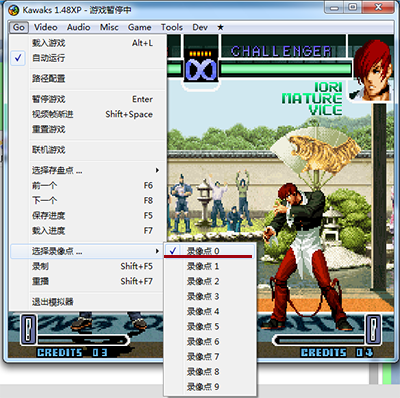Click the star icon in the menu bar
The image size is (400, 398).
click(220, 27)
